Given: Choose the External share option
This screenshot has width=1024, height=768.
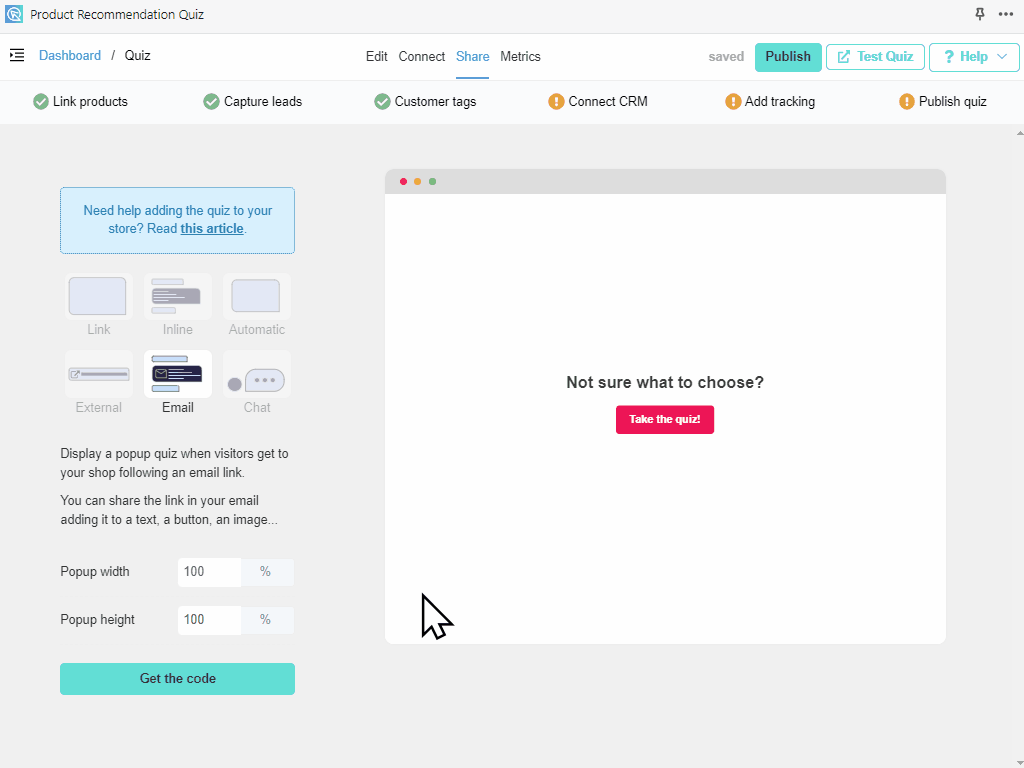Looking at the screenshot, I should tap(99, 383).
